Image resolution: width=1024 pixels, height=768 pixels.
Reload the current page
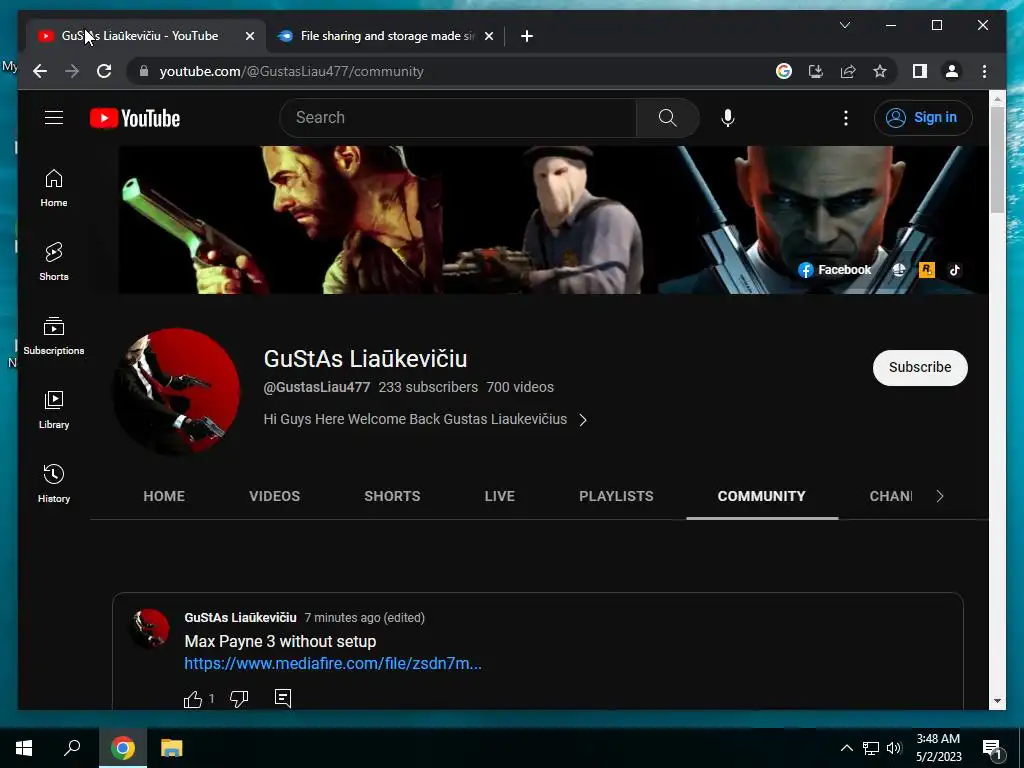(x=104, y=71)
